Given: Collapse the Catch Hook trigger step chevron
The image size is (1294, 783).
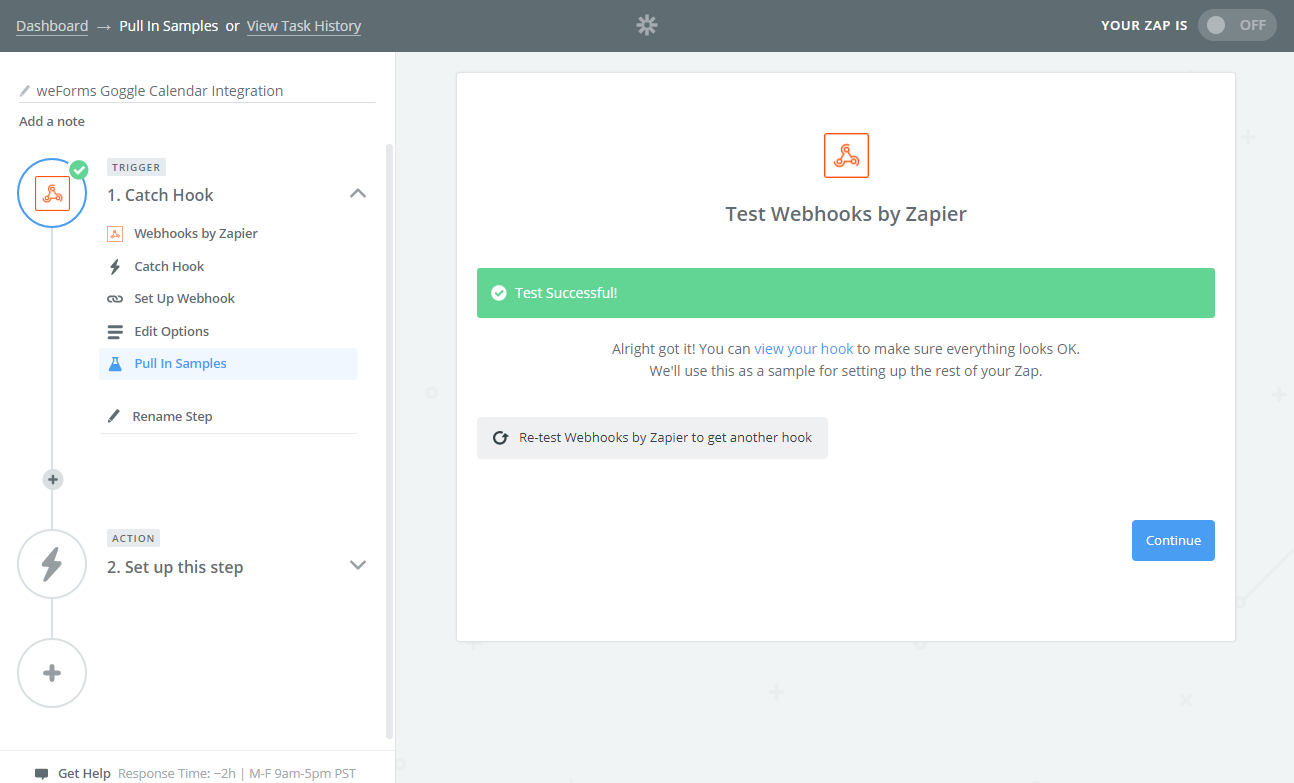Looking at the screenshot, I should (358, 193).
